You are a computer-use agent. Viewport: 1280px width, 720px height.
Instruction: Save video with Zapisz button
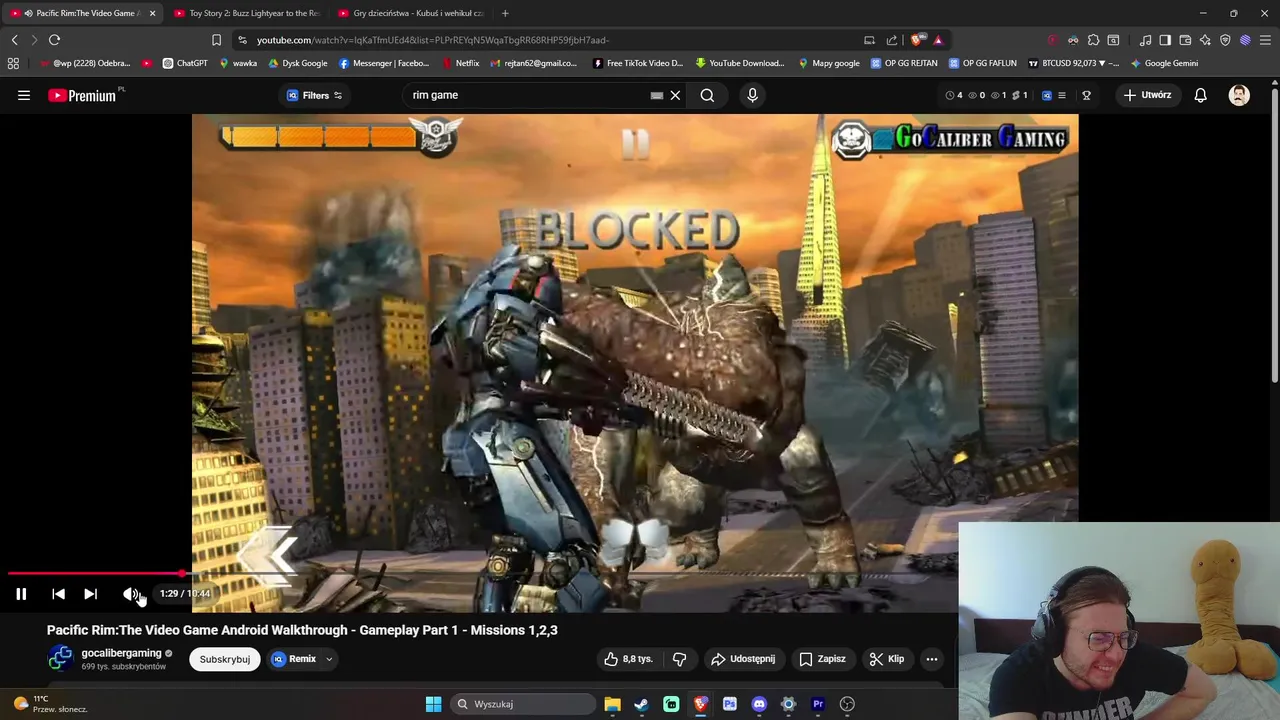pos(822,659)
